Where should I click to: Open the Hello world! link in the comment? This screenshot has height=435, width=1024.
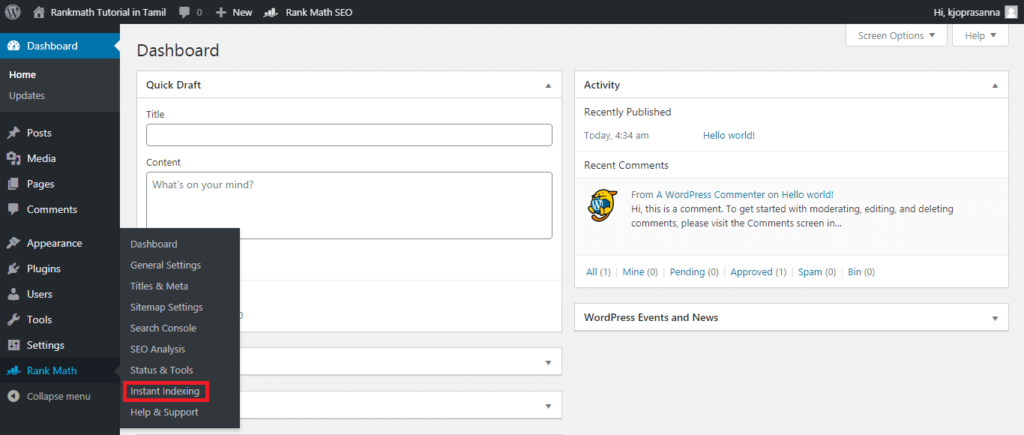click(x=807, y=195)
